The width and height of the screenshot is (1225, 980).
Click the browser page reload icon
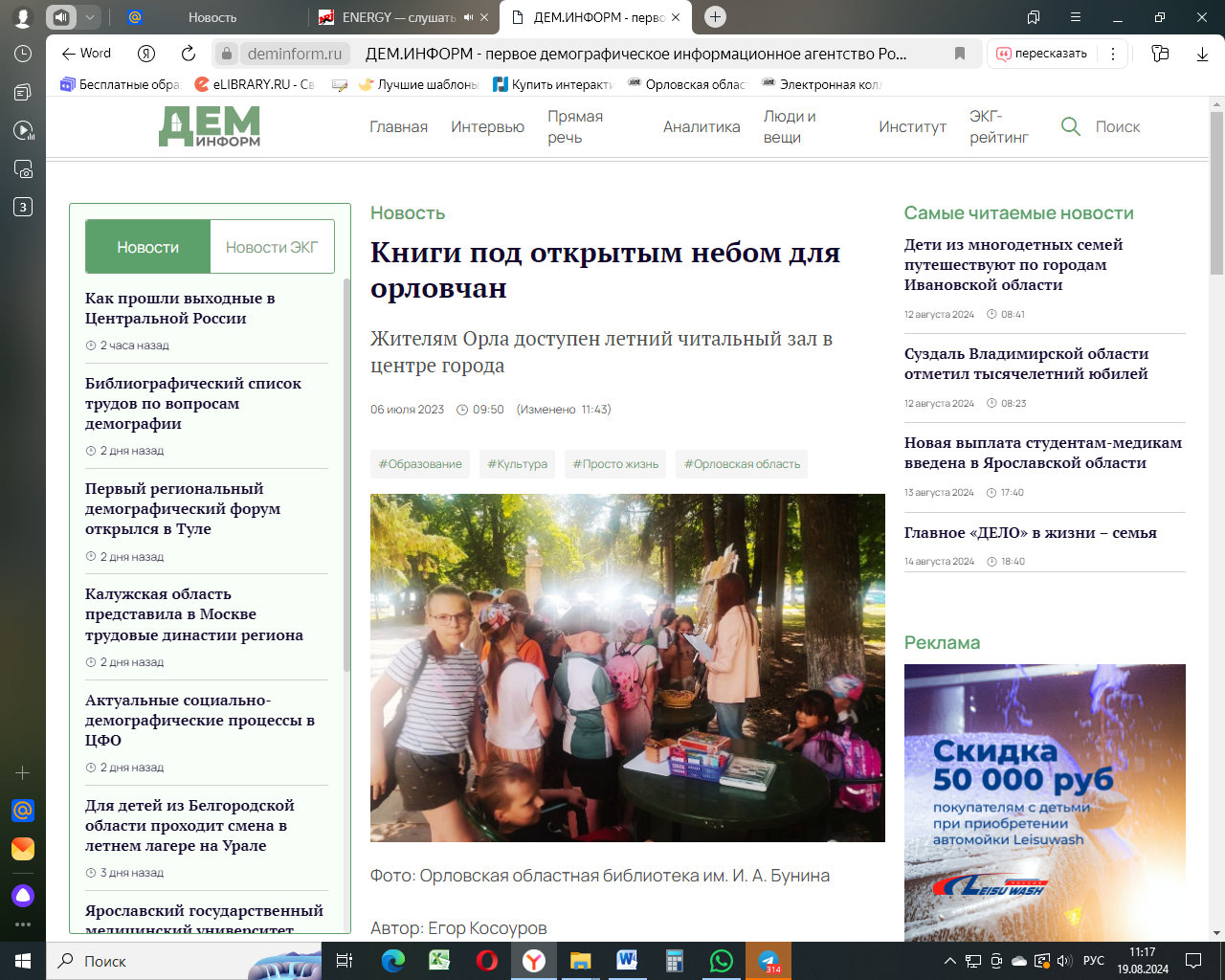[189, 54]
